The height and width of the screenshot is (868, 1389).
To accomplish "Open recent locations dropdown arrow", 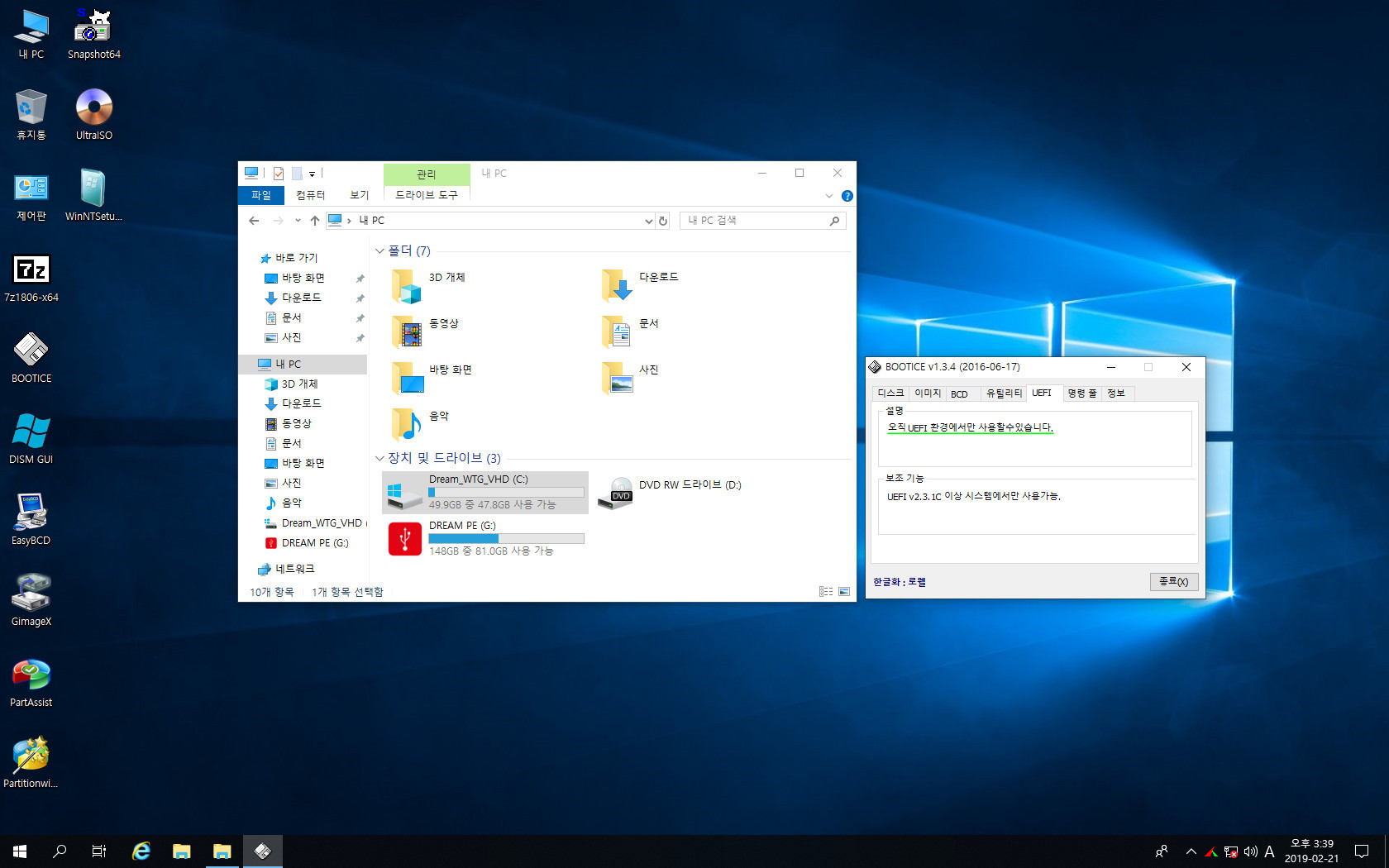I will [x=298, y=221].
